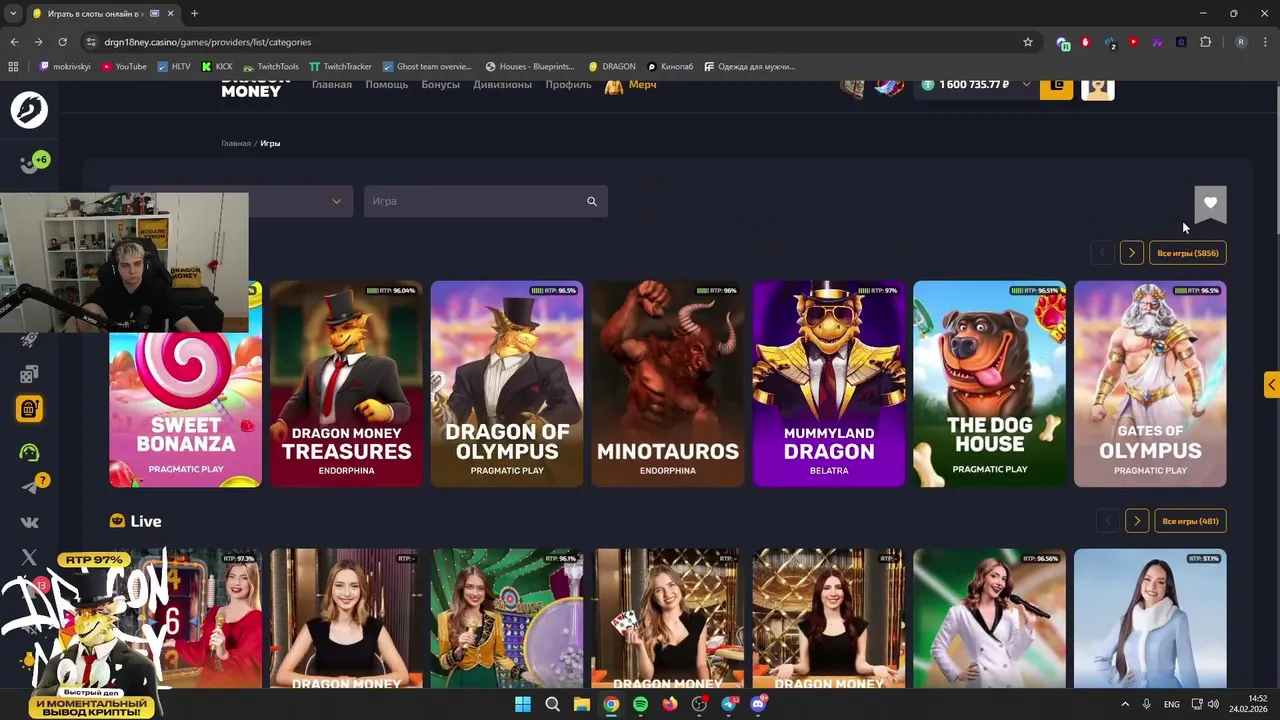Go to next Live games with right arrow

click(x=1136, y=521)
